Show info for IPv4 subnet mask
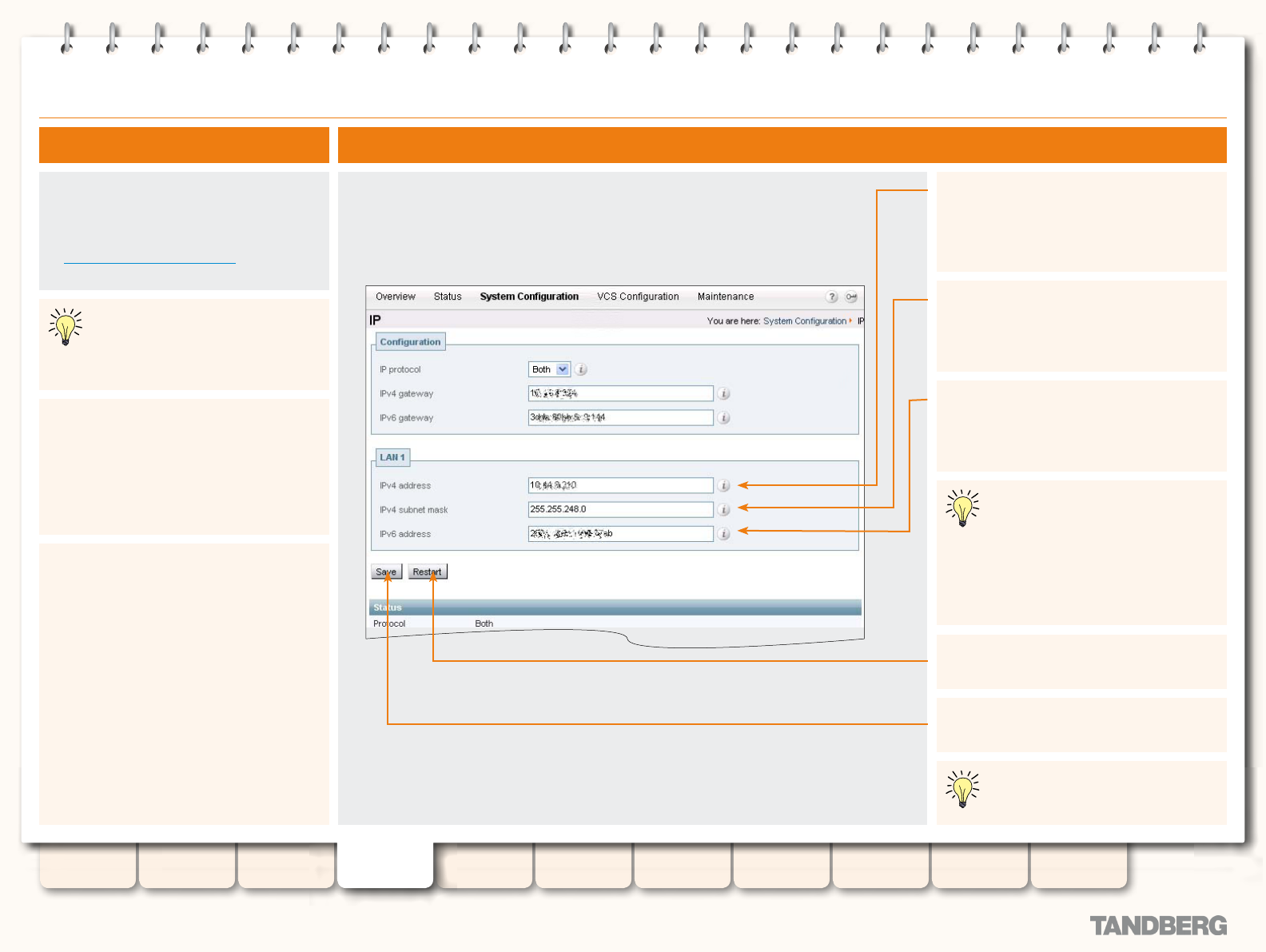This screenshot has height=952, width=1266. pos(723,509)
